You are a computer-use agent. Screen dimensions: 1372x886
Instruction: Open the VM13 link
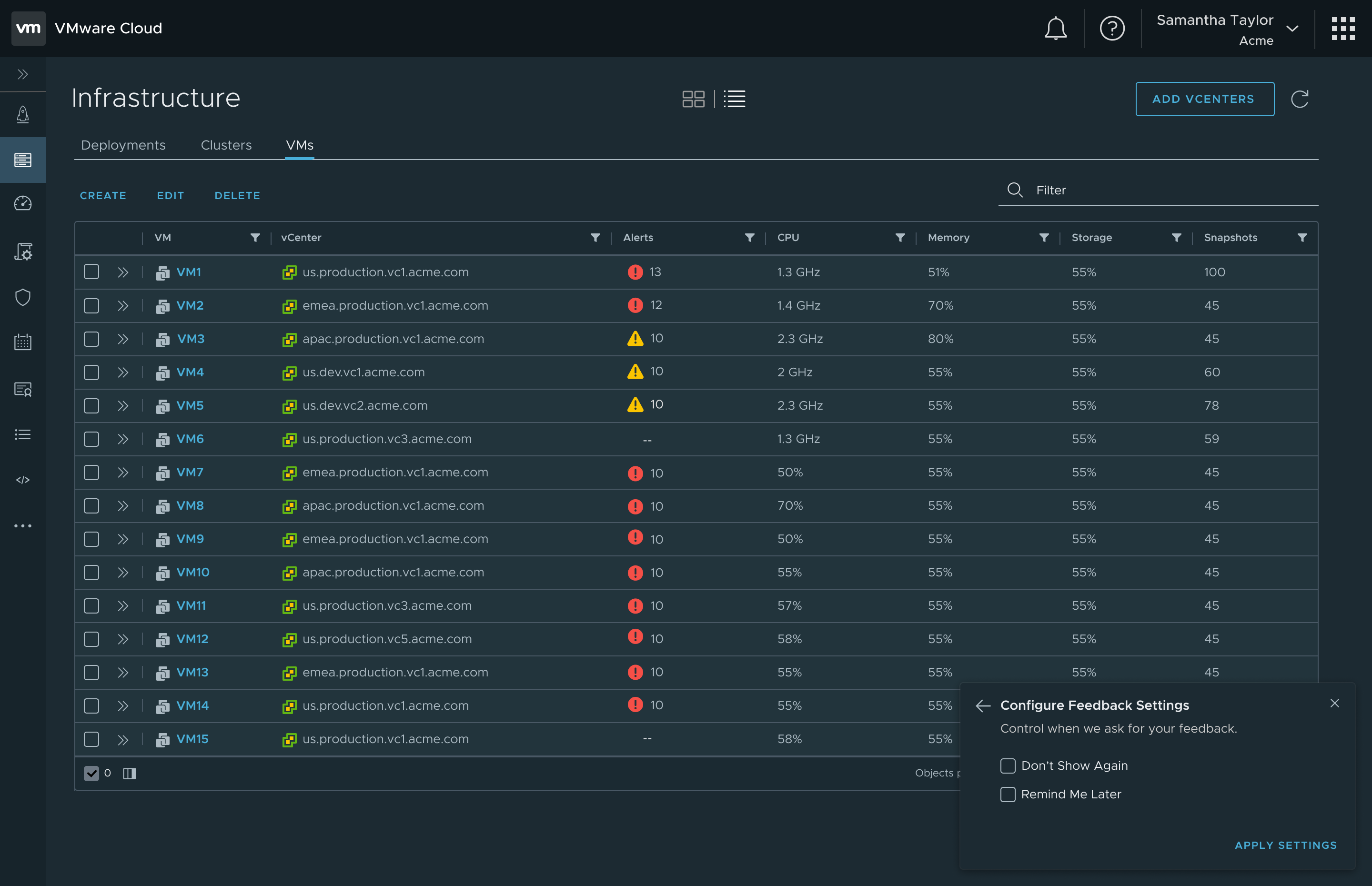[x=192, y=672]
